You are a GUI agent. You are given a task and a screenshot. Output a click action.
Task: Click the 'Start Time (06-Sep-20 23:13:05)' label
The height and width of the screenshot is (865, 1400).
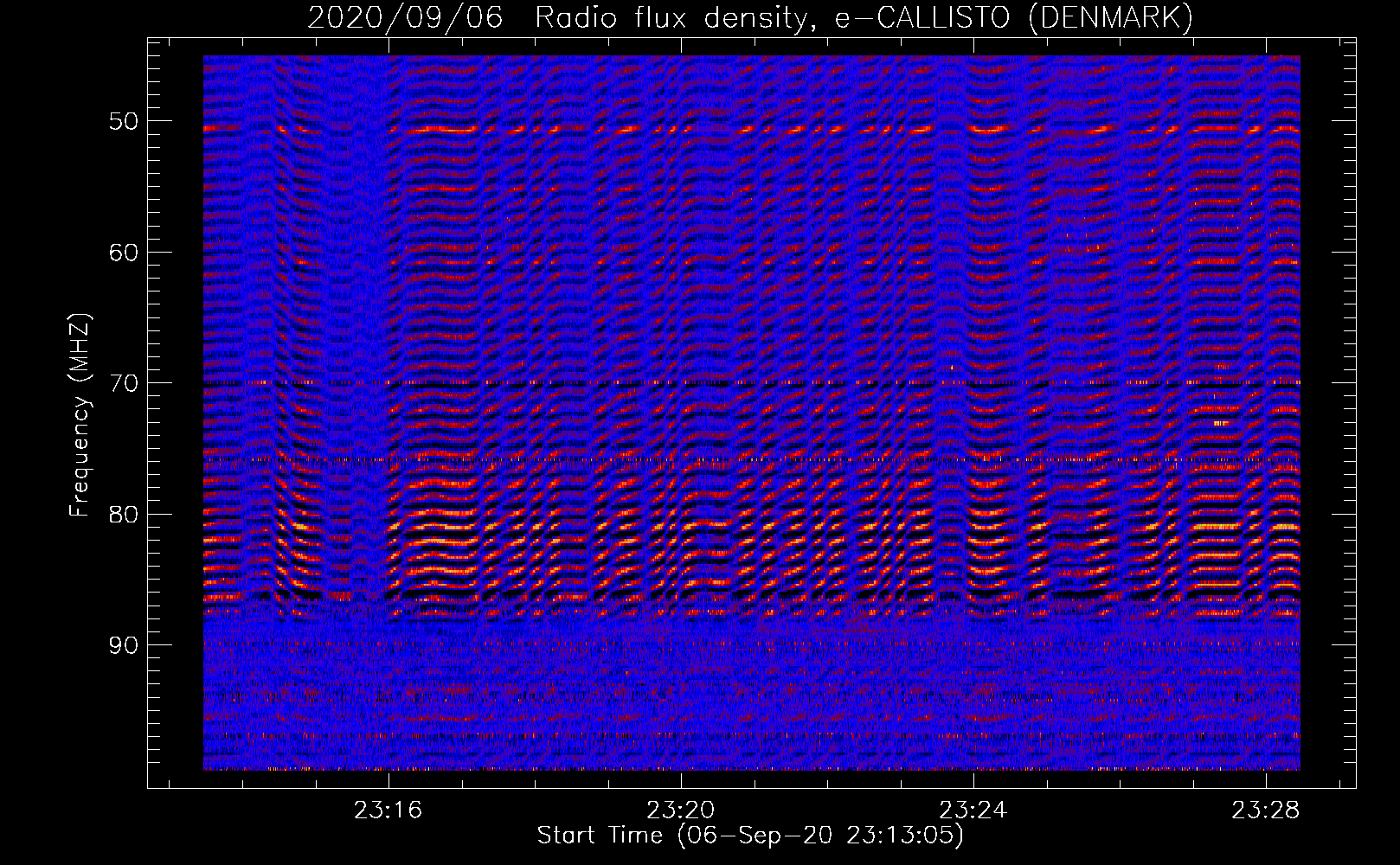click(750, 836)
